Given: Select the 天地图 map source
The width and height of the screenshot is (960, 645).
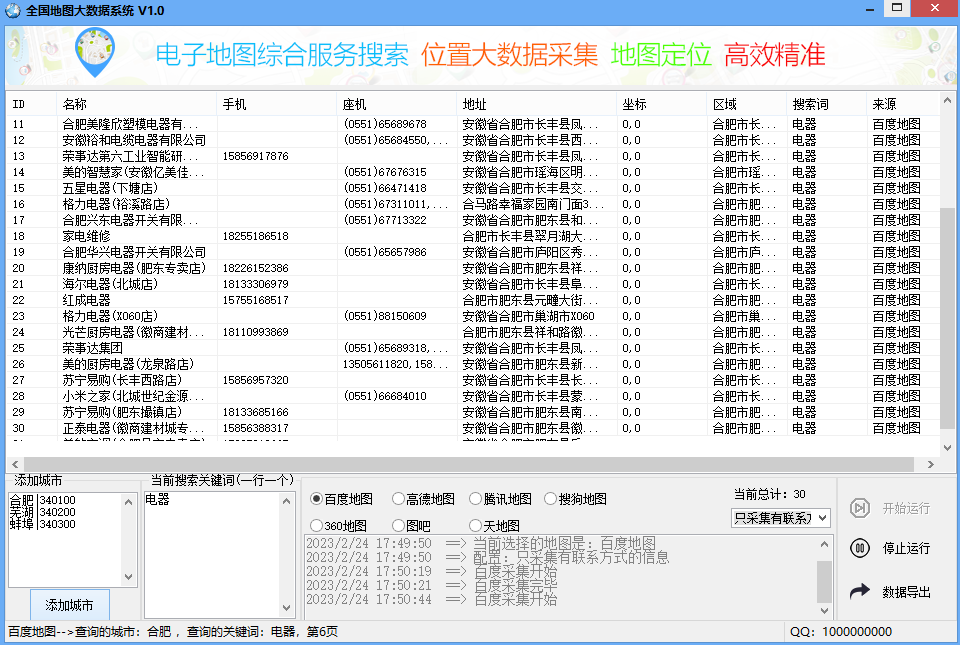Looking at the screenshot, I should (474, 525).
